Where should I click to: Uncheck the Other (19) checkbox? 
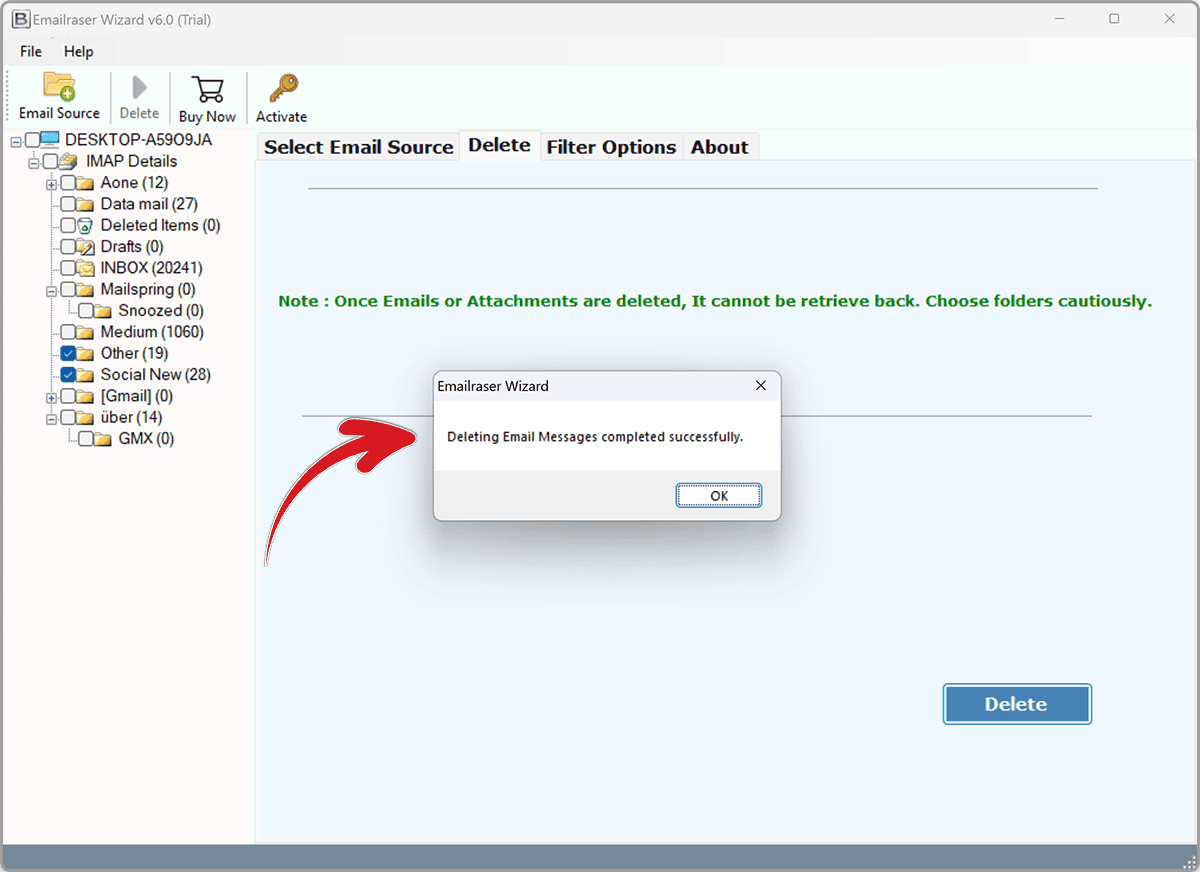pyautogui.click(x=67, y=354)
